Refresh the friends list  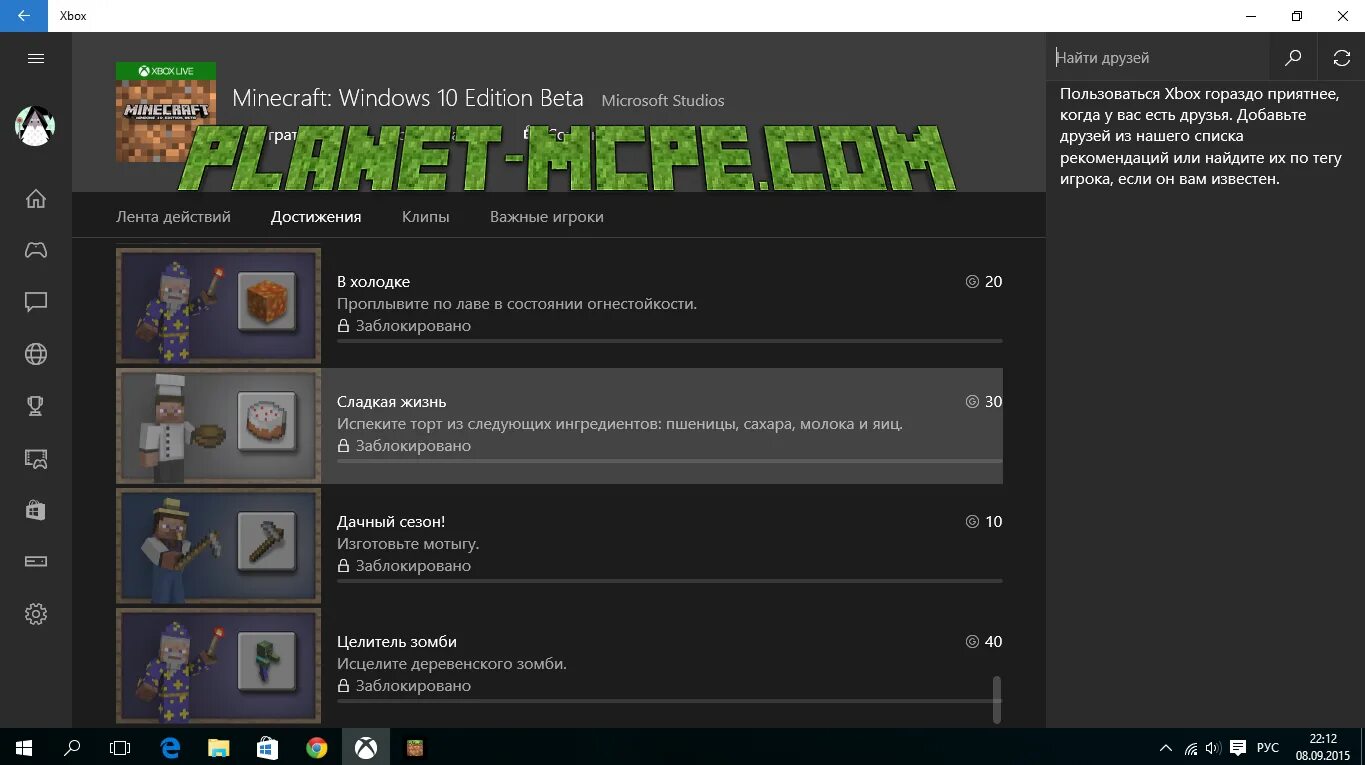pos(1342,58)
